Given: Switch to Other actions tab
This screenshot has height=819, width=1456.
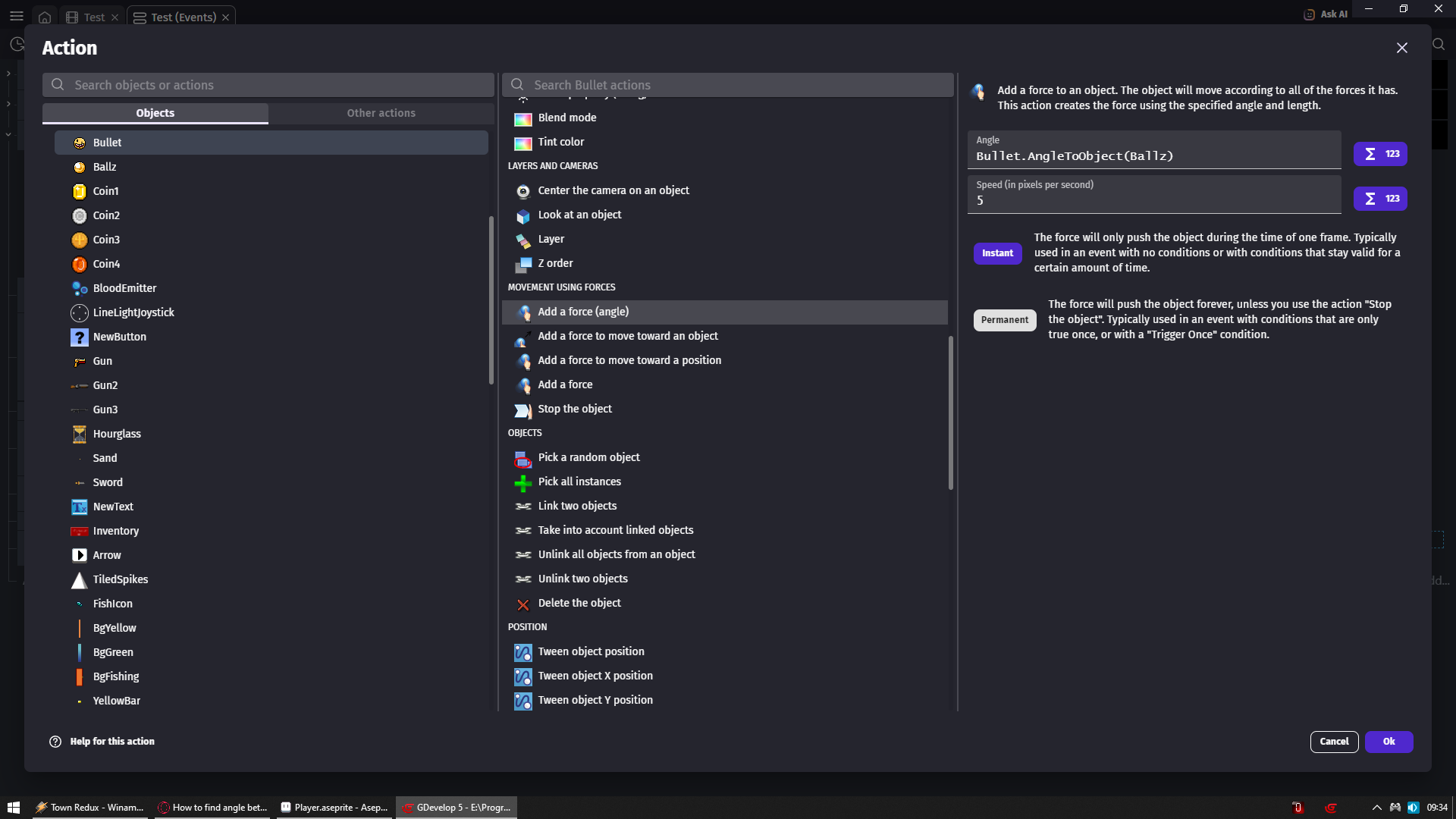Looking at the screenshot, I should coord(381,113).
